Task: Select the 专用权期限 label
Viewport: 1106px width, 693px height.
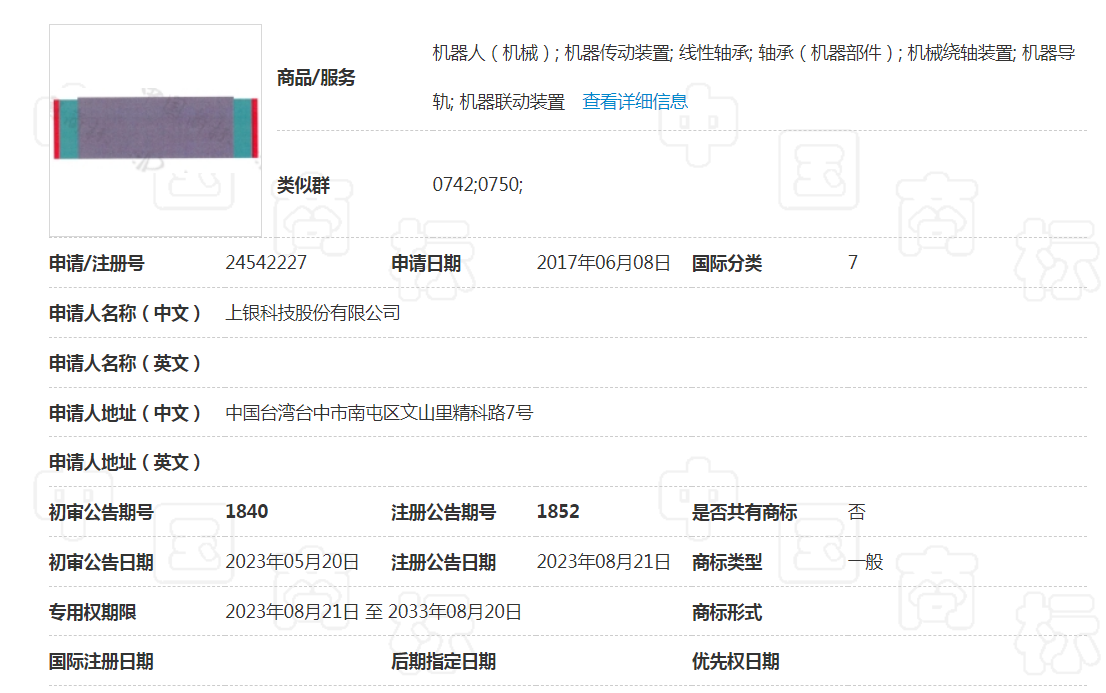Action: 92,613
